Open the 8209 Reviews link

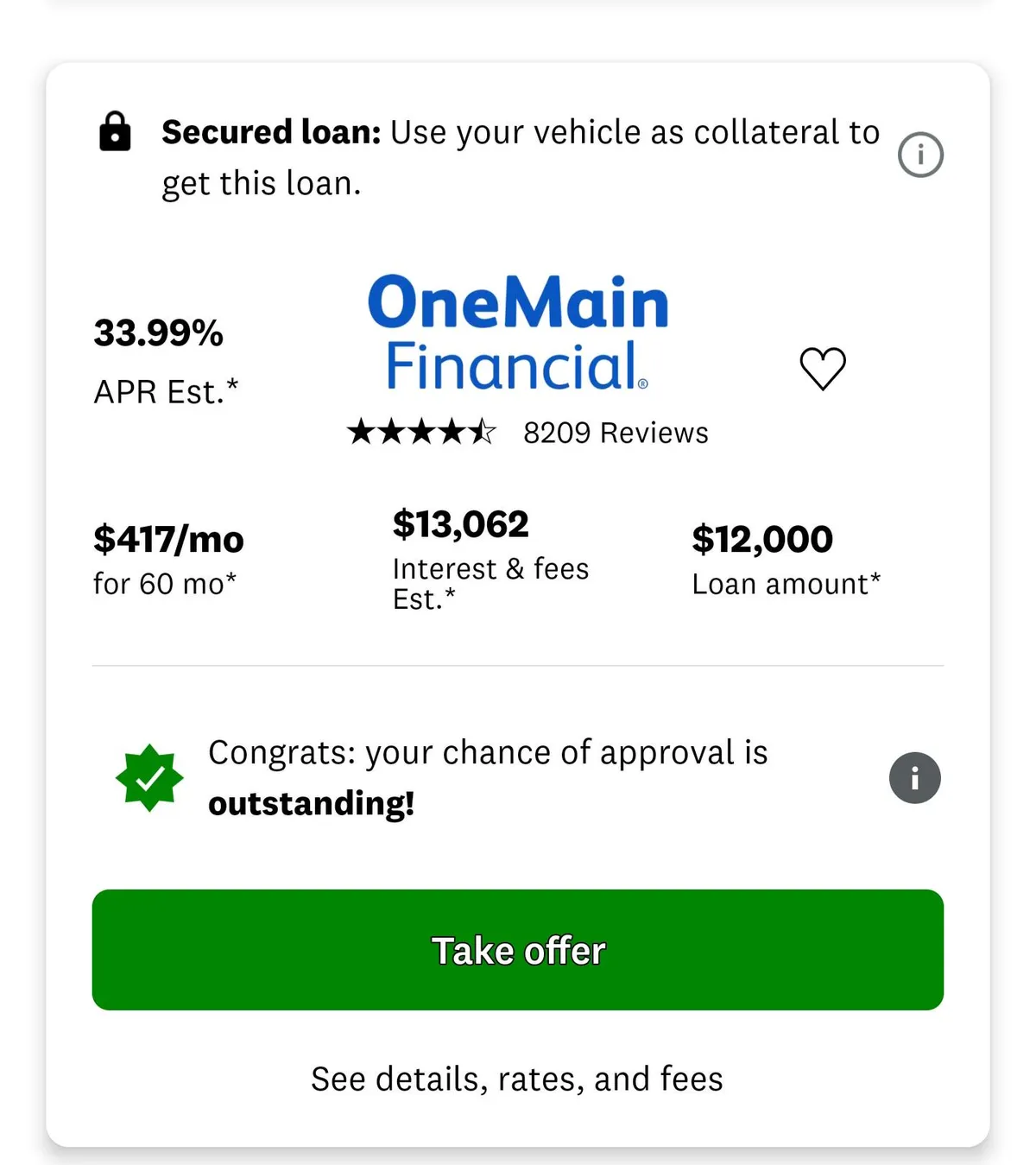pyautogui.click(x=616, y=433)
